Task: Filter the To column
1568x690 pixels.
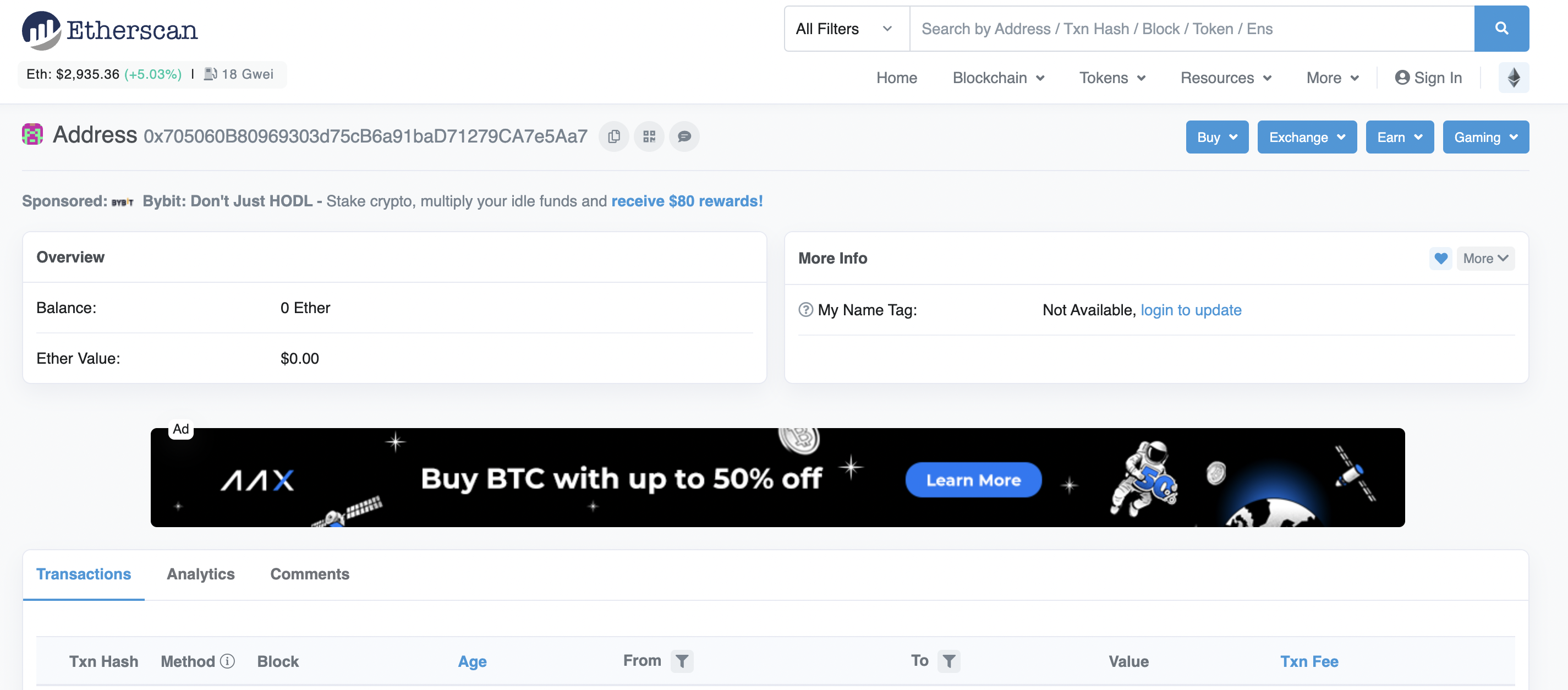Action: (949, 661)
